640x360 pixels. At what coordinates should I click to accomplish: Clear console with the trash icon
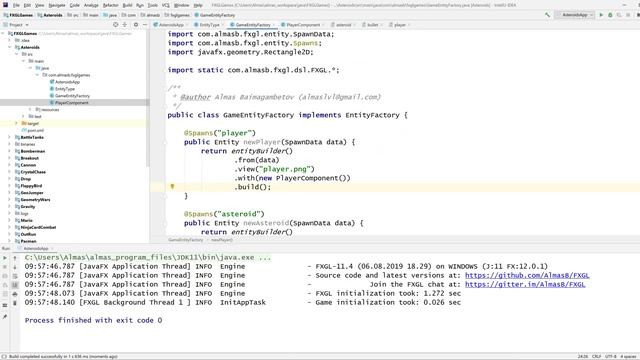click(x=15, y=303)
